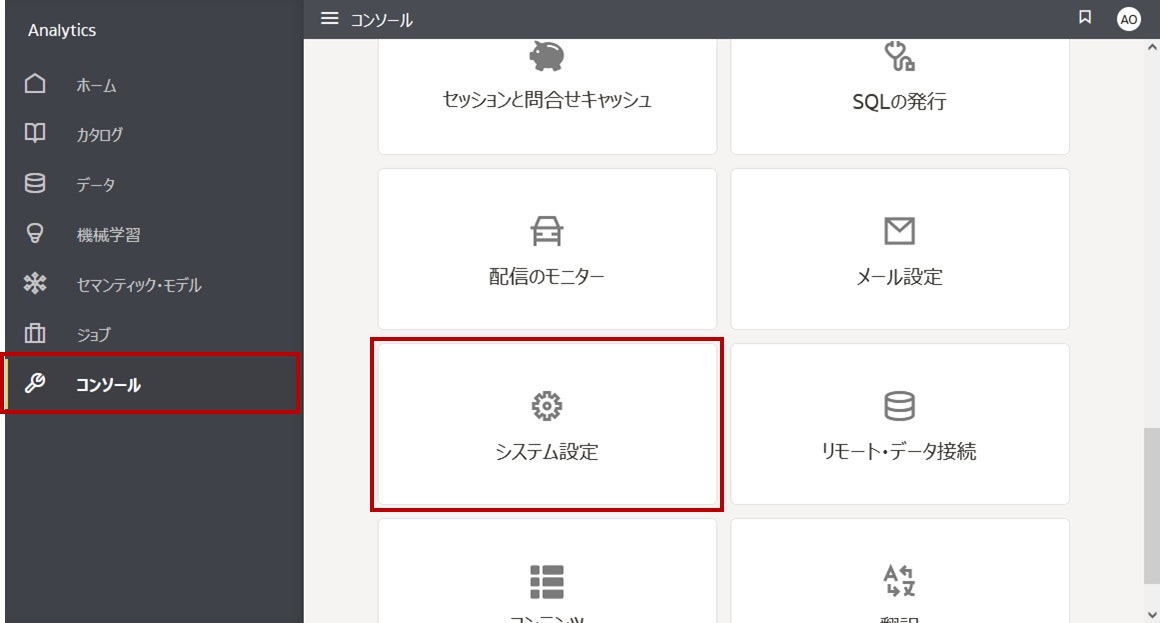This screenshot has height=623, width=1160.
Task: Click the remote data connection database icon
Action: point(900,405)
